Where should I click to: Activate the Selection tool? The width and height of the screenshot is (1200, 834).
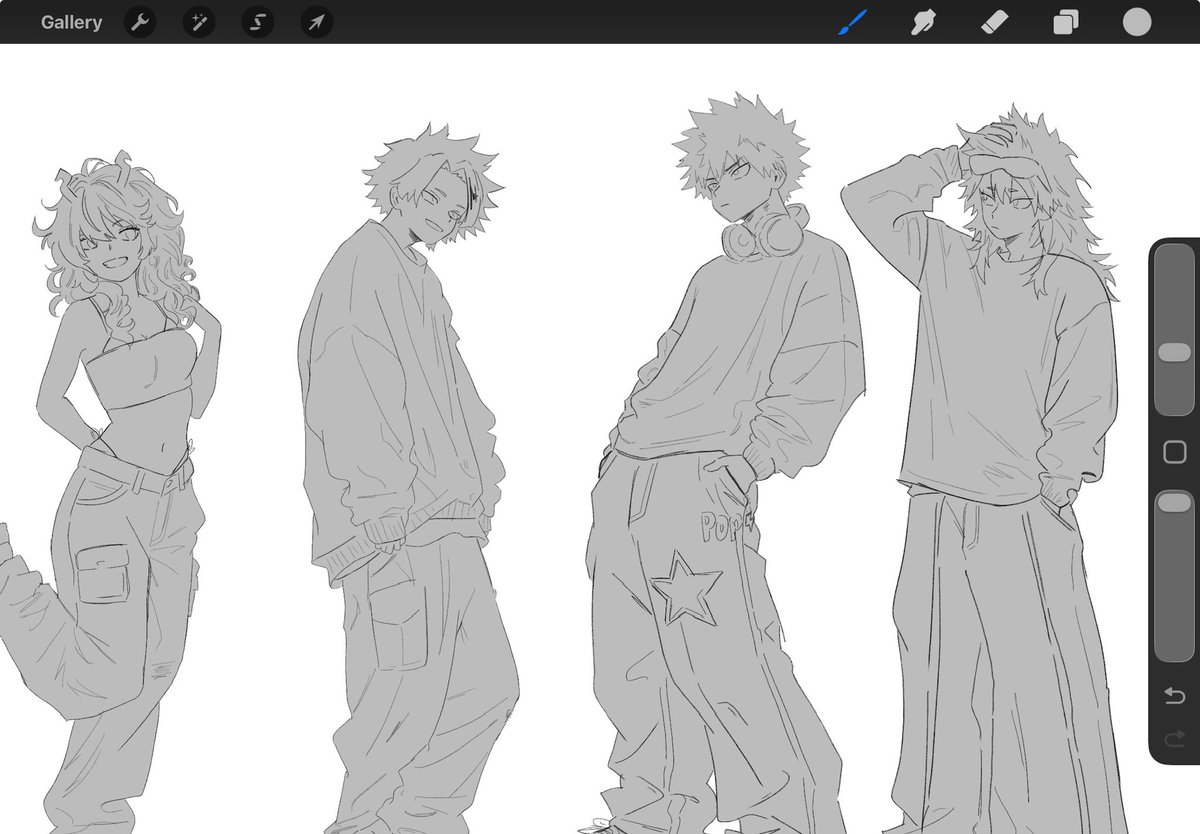pyautogui.click(x=258, y=22)
